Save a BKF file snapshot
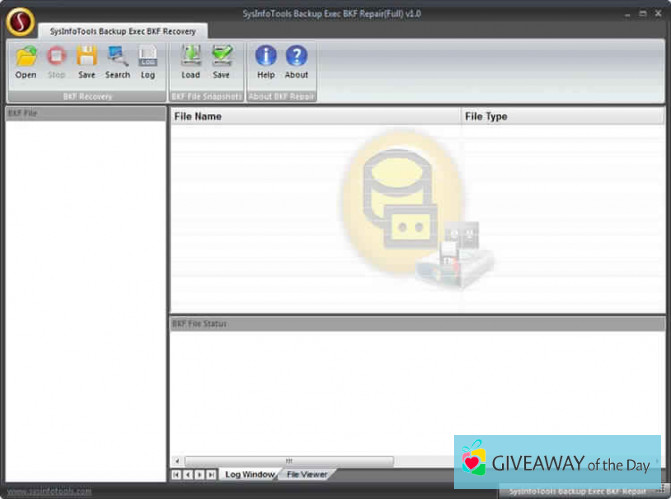Viewport: 671px width, 499px height. tap(221, 60)
